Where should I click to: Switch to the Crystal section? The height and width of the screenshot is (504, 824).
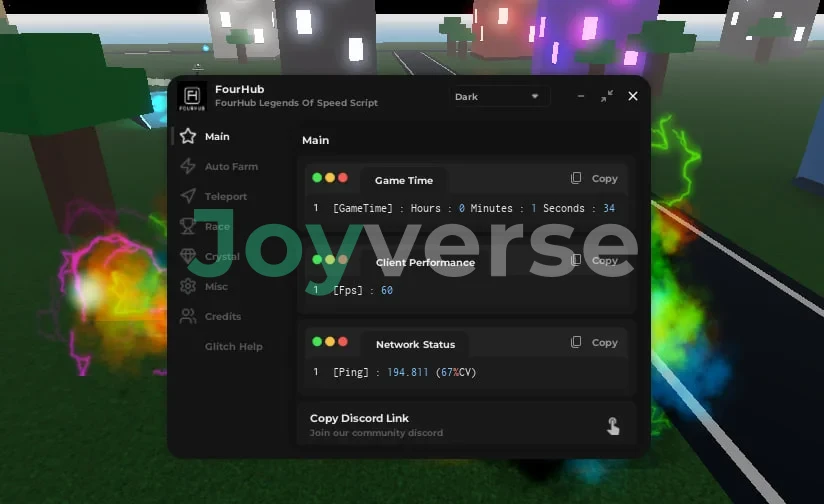222,256
